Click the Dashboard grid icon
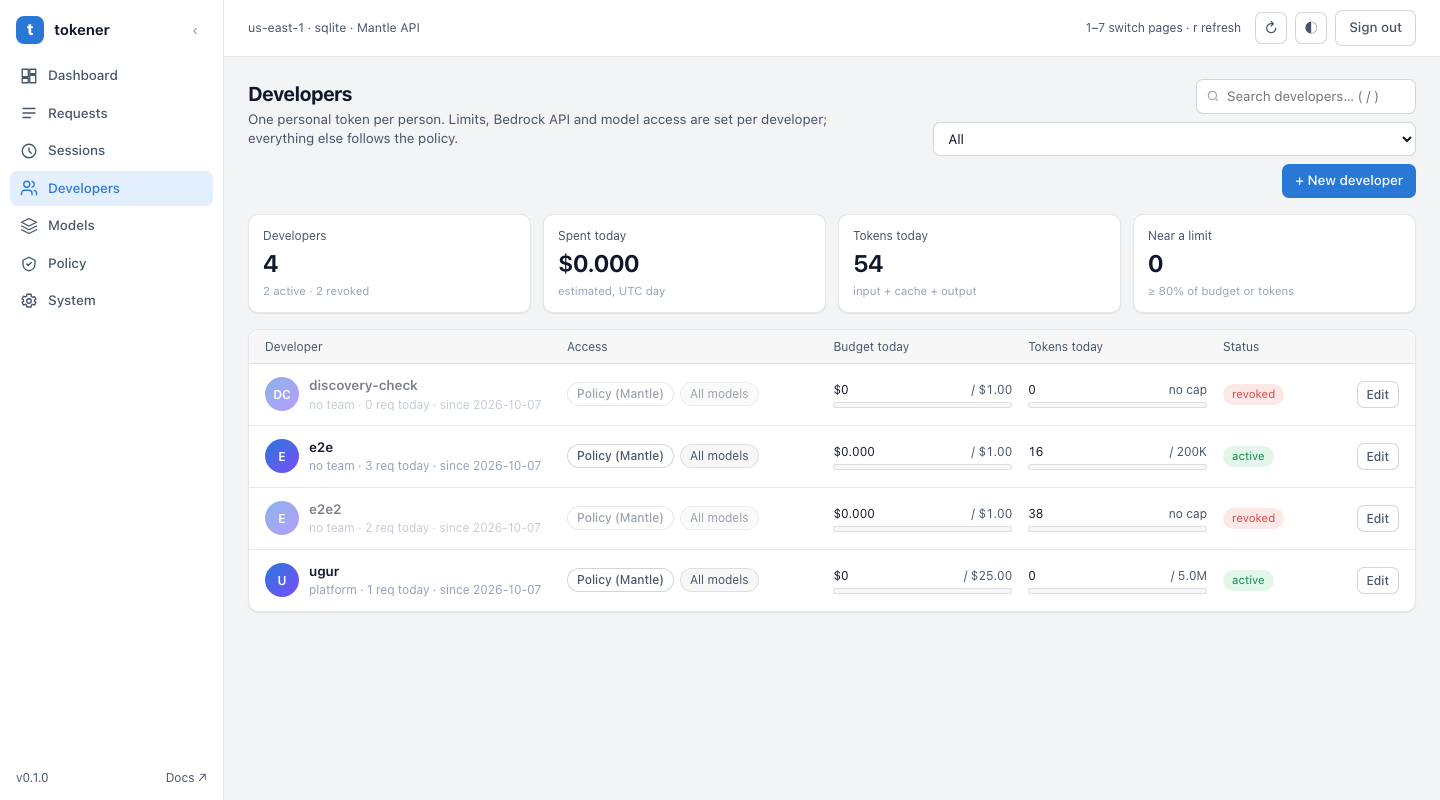 click(x=29, y=76)
